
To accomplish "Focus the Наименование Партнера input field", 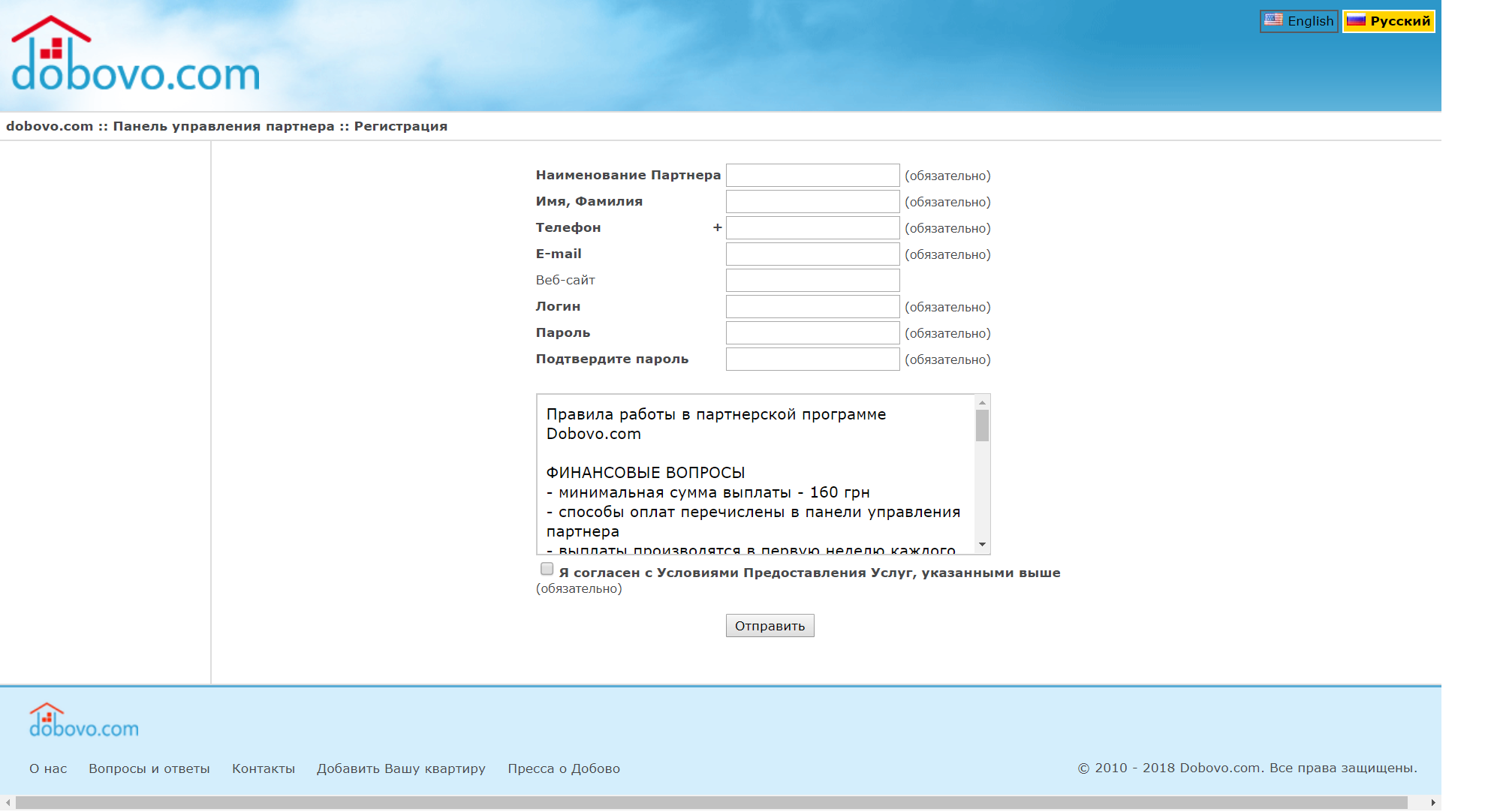I will (812, 176).
